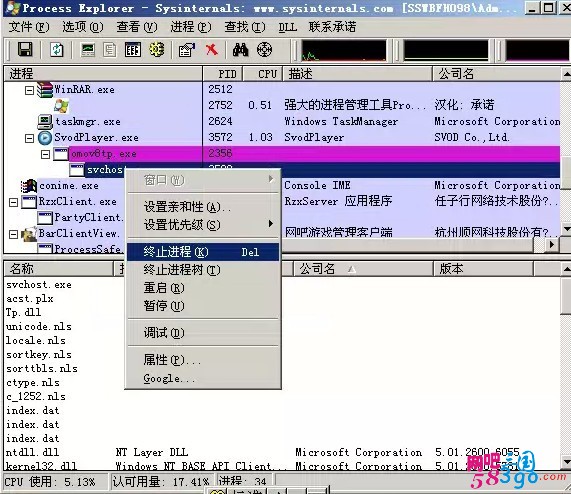Click the Save floppy disk toolbar icon
This screenshot has width=571, height=494.
[25, 49]
